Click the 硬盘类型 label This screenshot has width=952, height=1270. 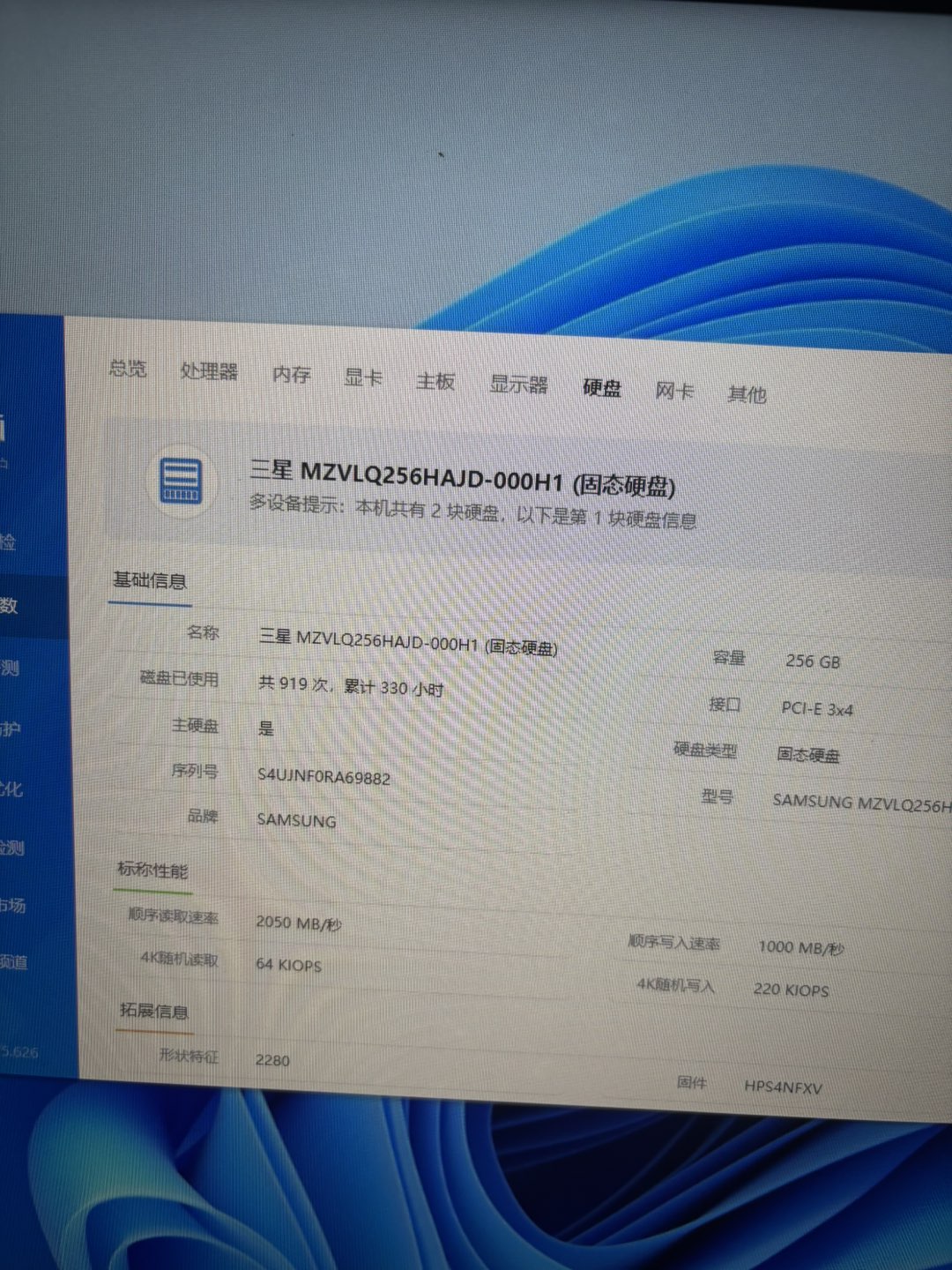[x=705, y=750]
